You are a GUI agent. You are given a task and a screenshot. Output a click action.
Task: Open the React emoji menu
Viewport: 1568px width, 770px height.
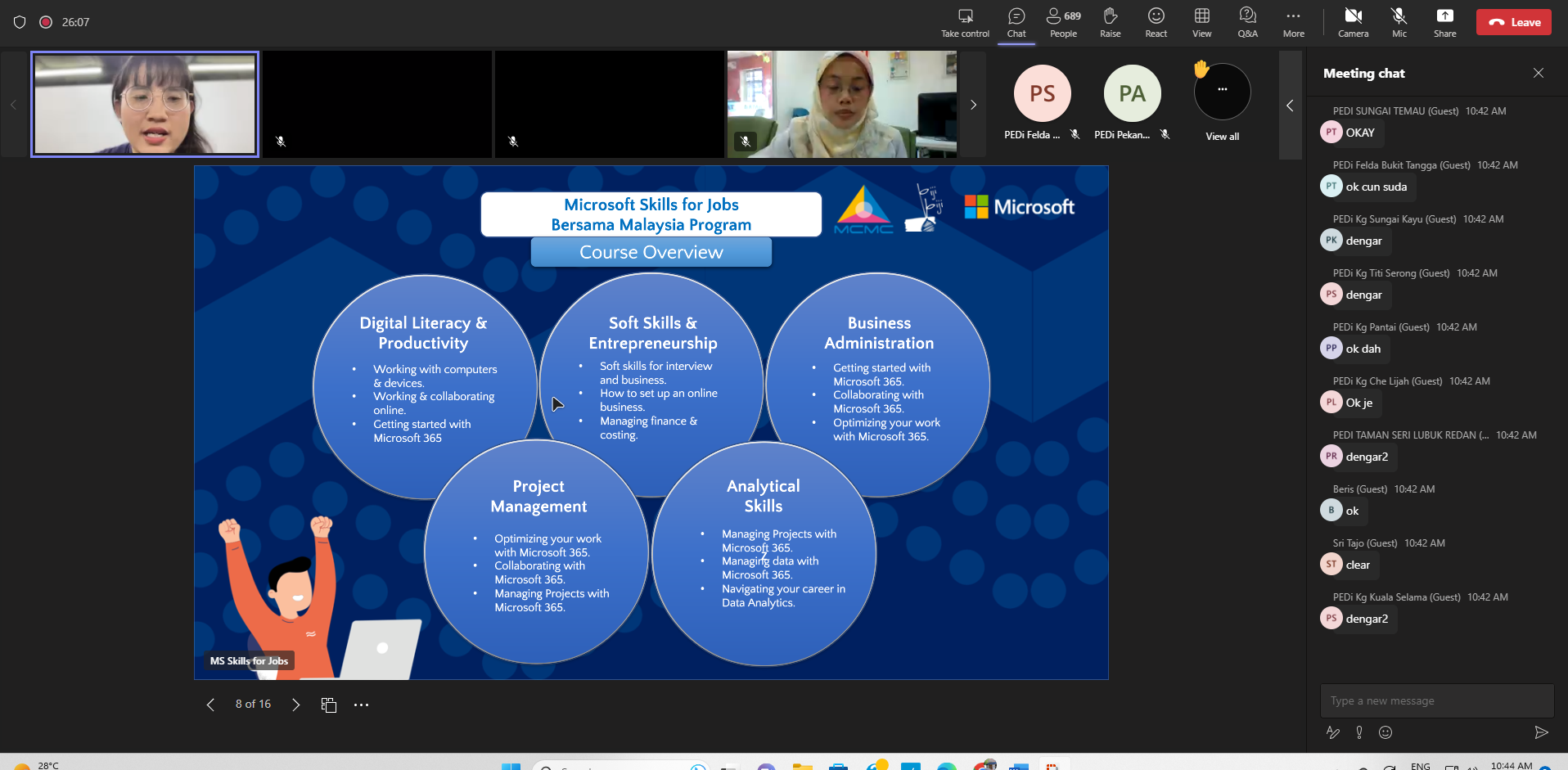pyautogui.click(x=1156, y=22)
